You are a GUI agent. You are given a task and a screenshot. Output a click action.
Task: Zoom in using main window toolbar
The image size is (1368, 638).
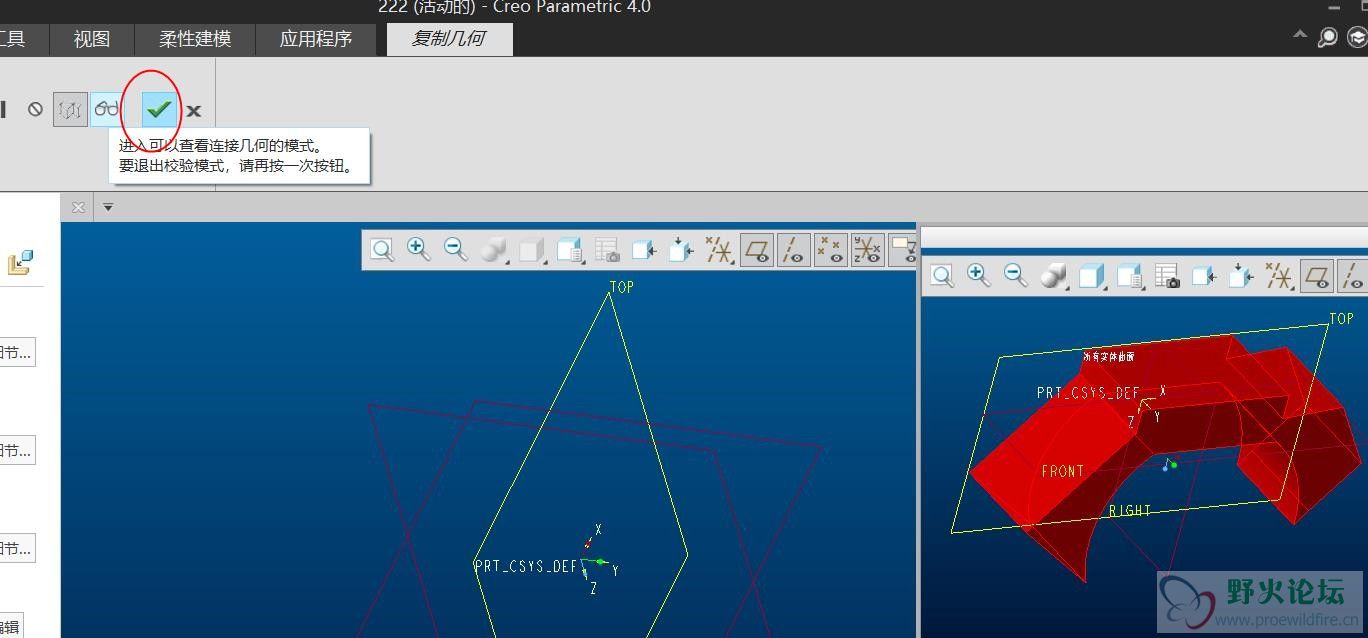click(x=419, y=250)
